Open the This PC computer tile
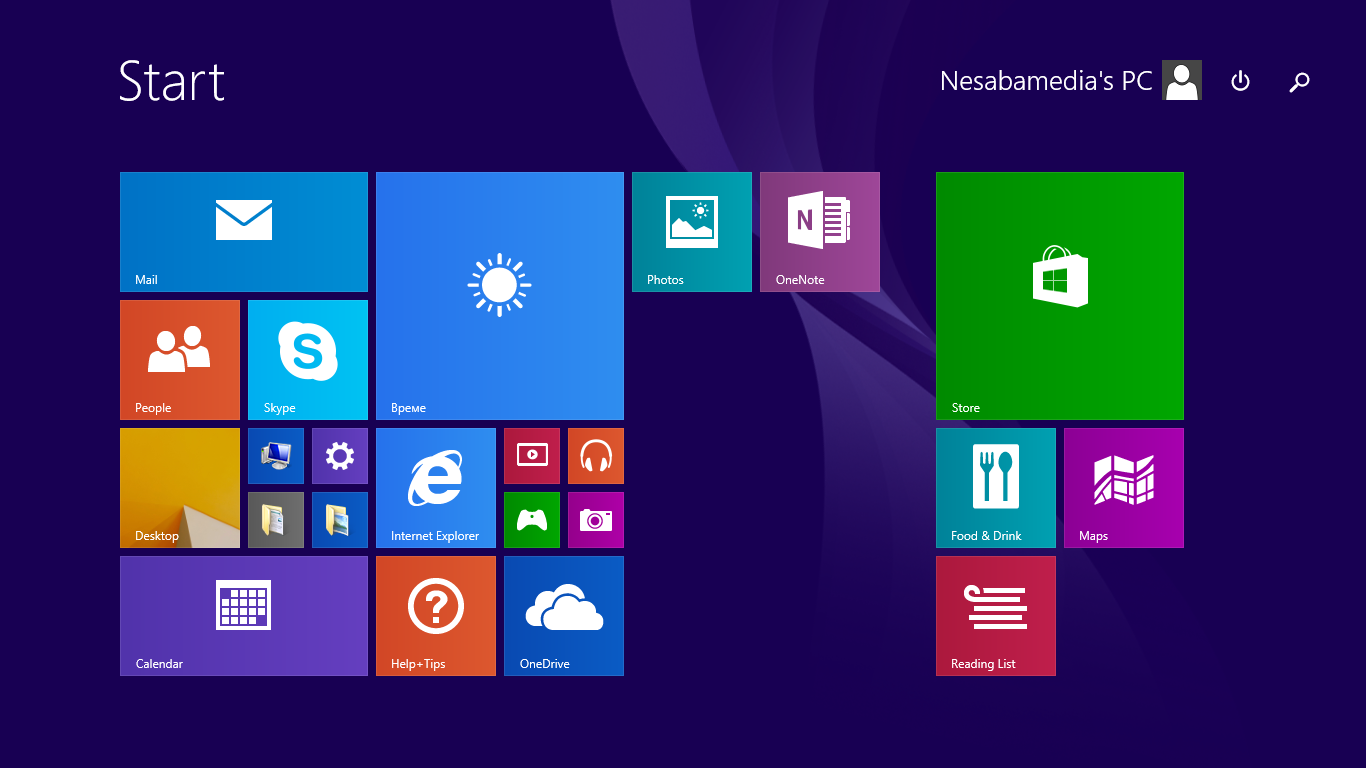1366x768 pixels. (x=276, y=456)
